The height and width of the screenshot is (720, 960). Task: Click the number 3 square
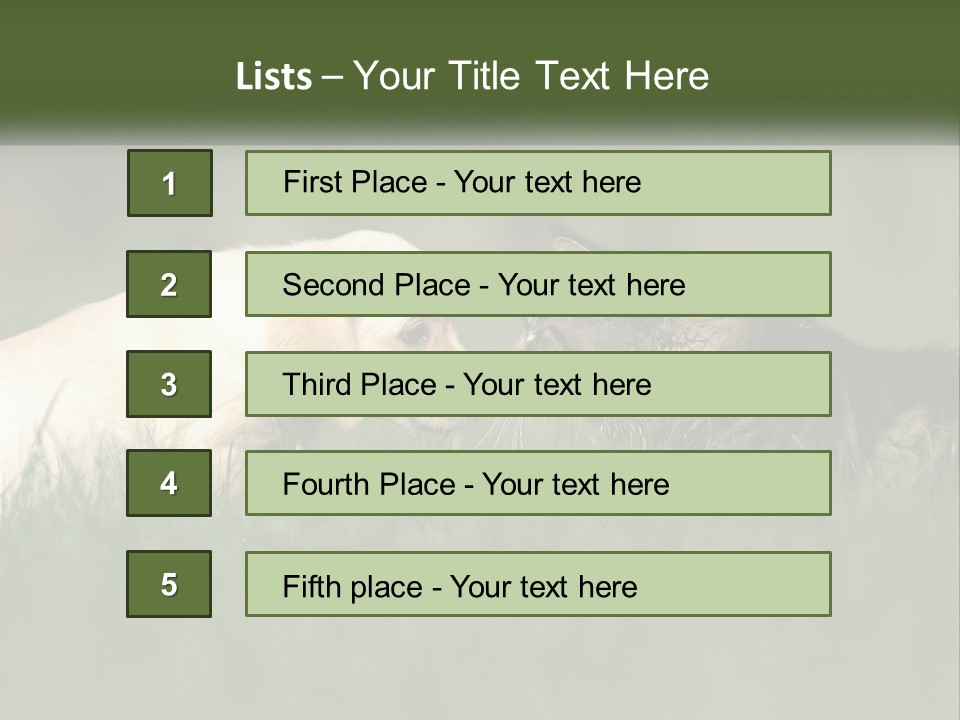coord(169,384)
